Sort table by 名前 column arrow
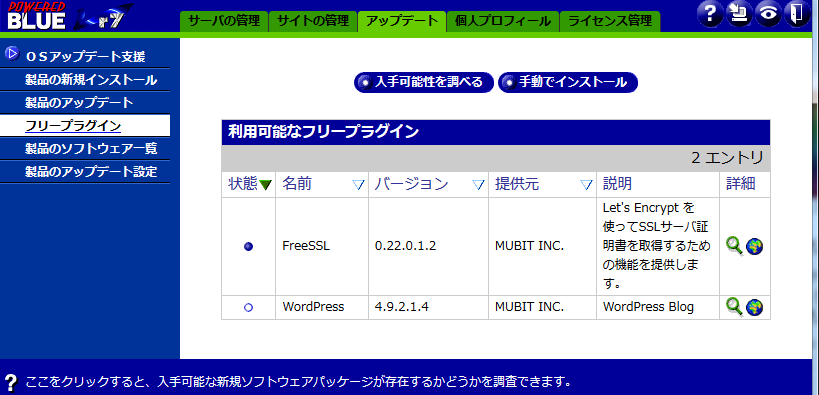819x395 pixels. [x=358, y=185]
